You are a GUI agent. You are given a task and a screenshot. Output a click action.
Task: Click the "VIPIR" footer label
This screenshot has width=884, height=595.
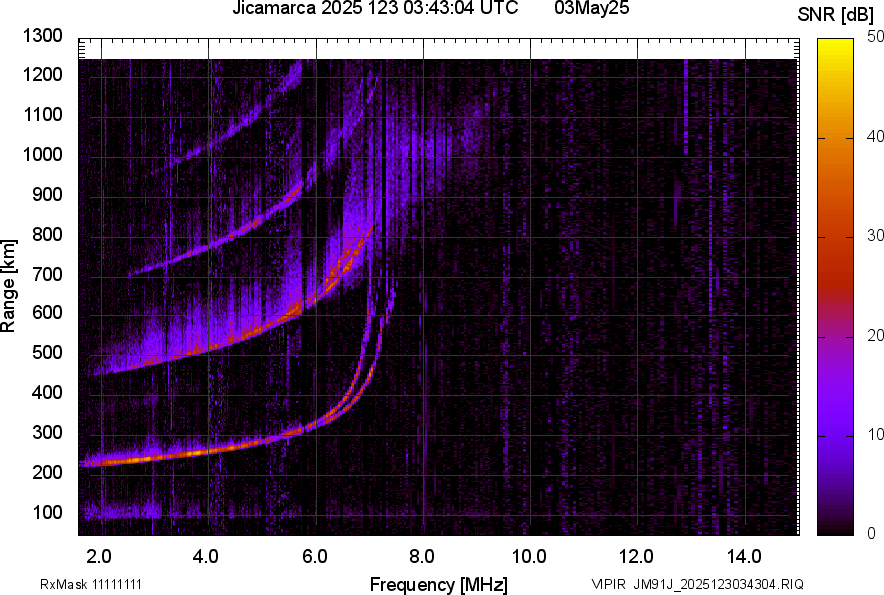pos(609,584)
